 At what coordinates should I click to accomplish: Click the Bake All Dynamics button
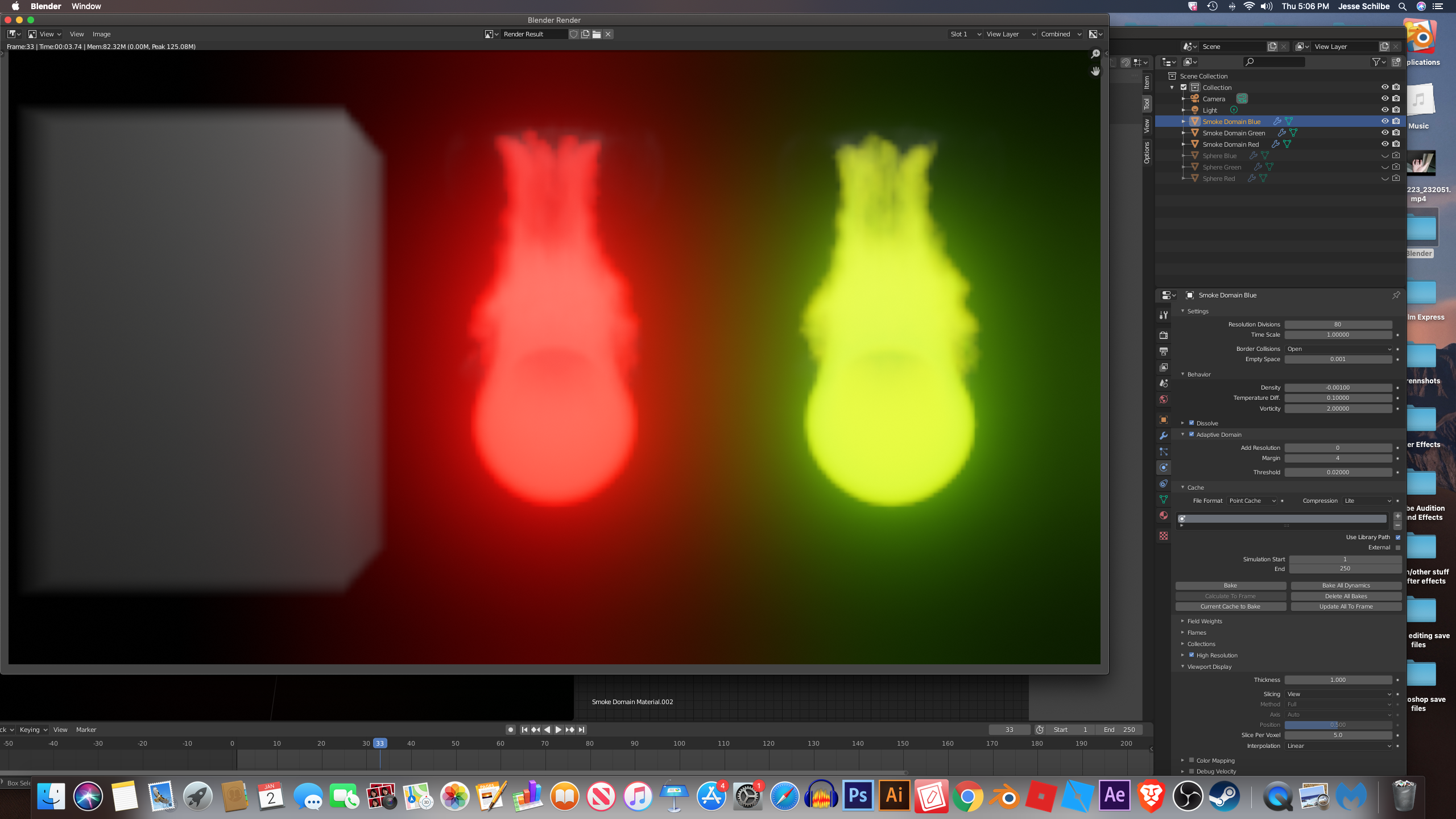click(x=1346, y=585)
